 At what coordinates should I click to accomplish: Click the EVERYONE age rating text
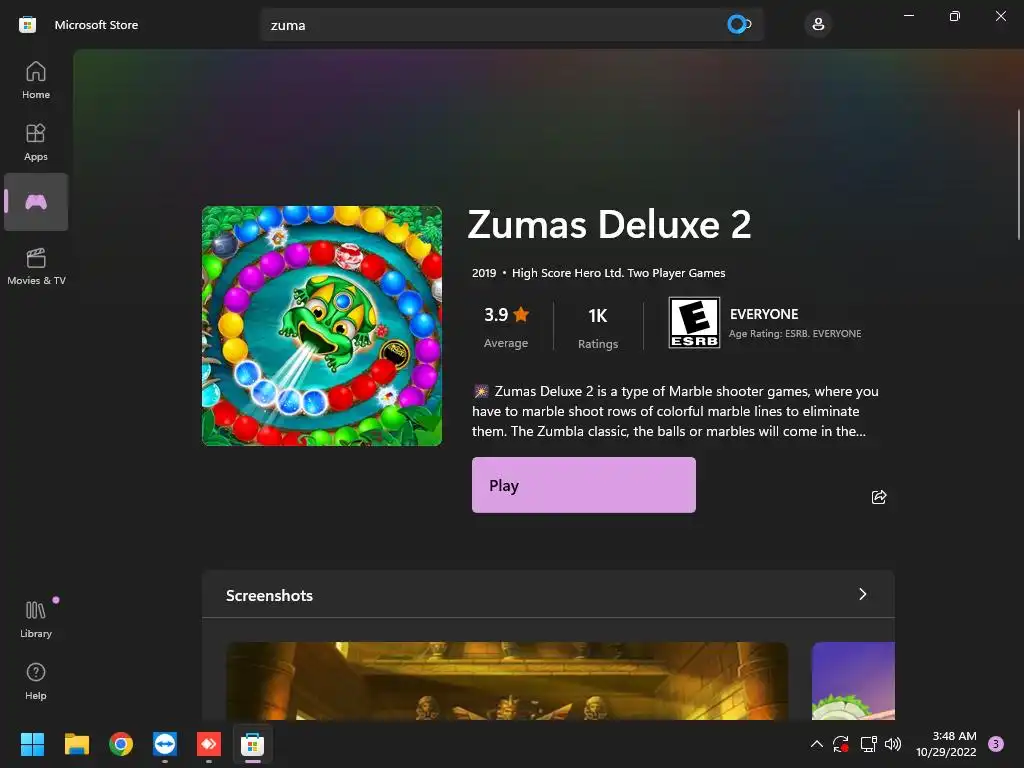tap(764, 314)
